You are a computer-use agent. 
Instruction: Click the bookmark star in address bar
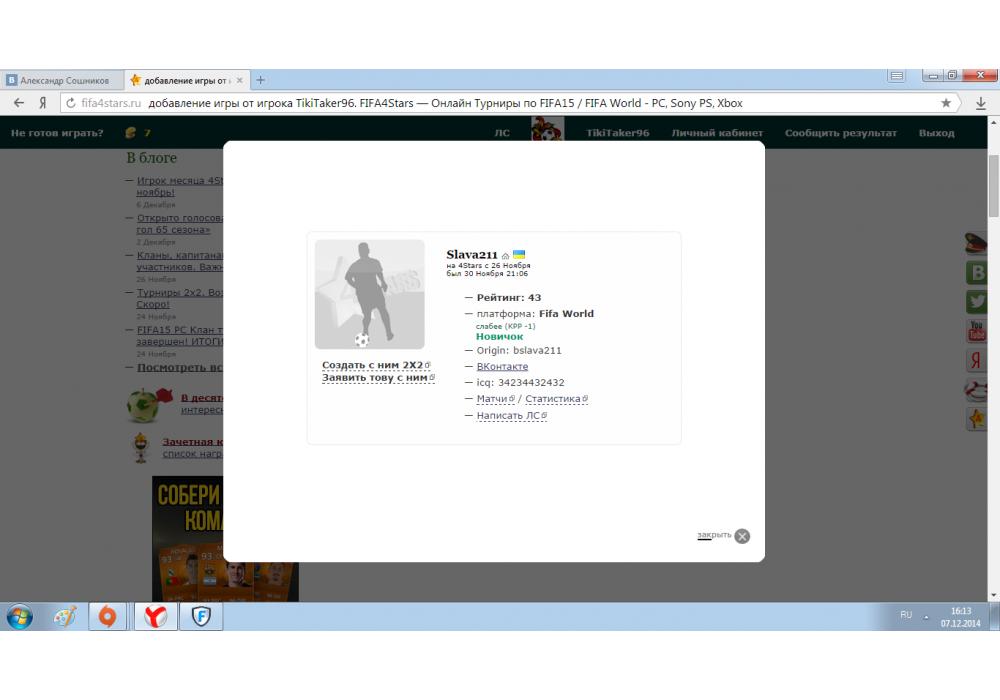click(x=946, y=103)
